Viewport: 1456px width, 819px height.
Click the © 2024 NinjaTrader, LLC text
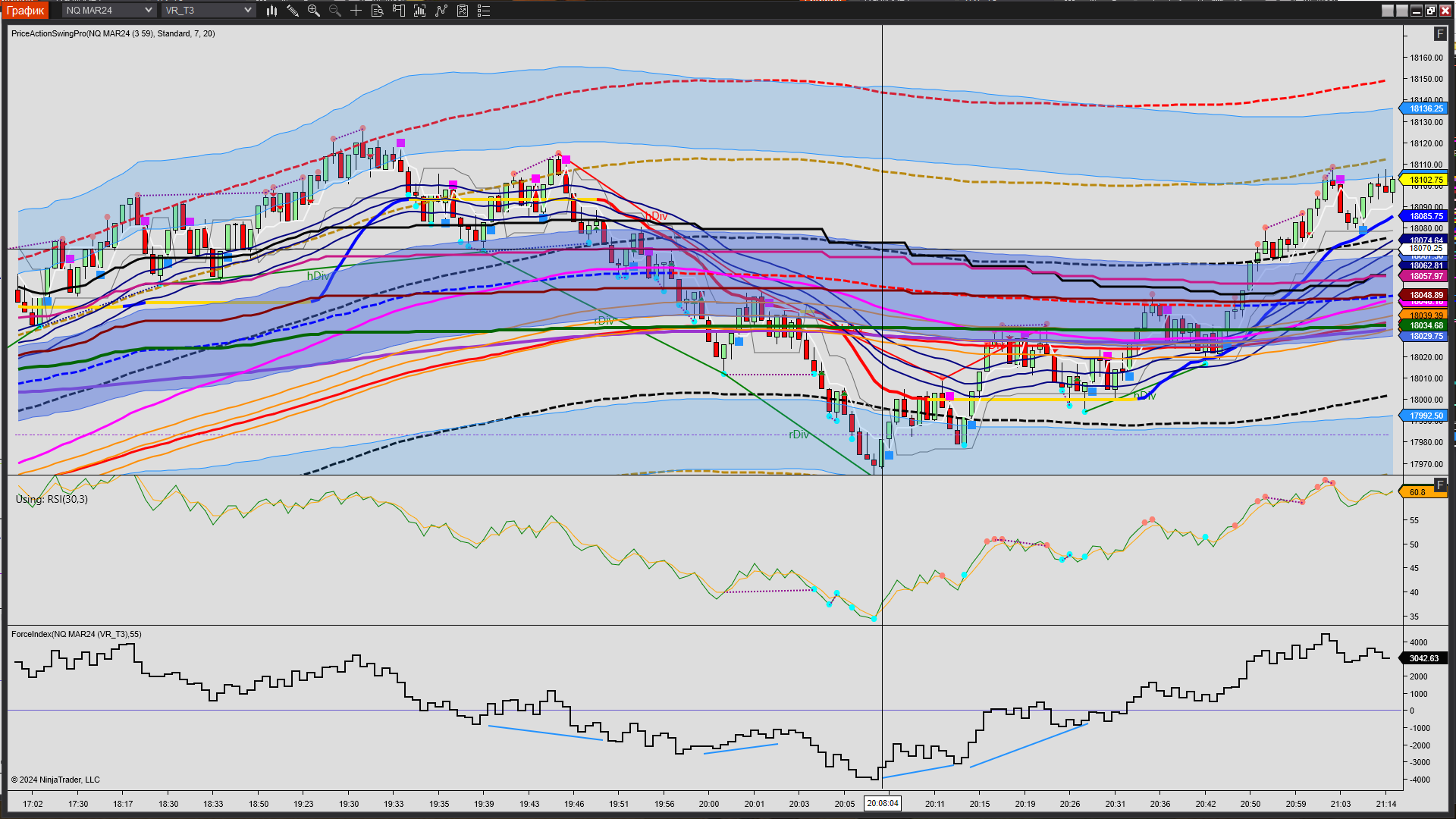tap(55, 780)
